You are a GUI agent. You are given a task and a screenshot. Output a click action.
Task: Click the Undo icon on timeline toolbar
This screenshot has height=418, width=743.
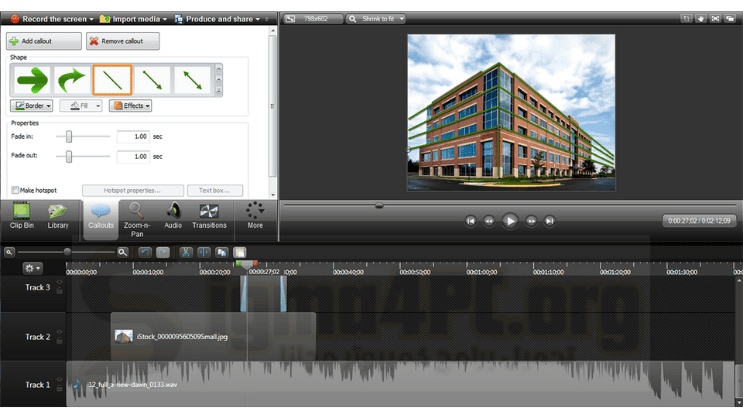[145, 253]
